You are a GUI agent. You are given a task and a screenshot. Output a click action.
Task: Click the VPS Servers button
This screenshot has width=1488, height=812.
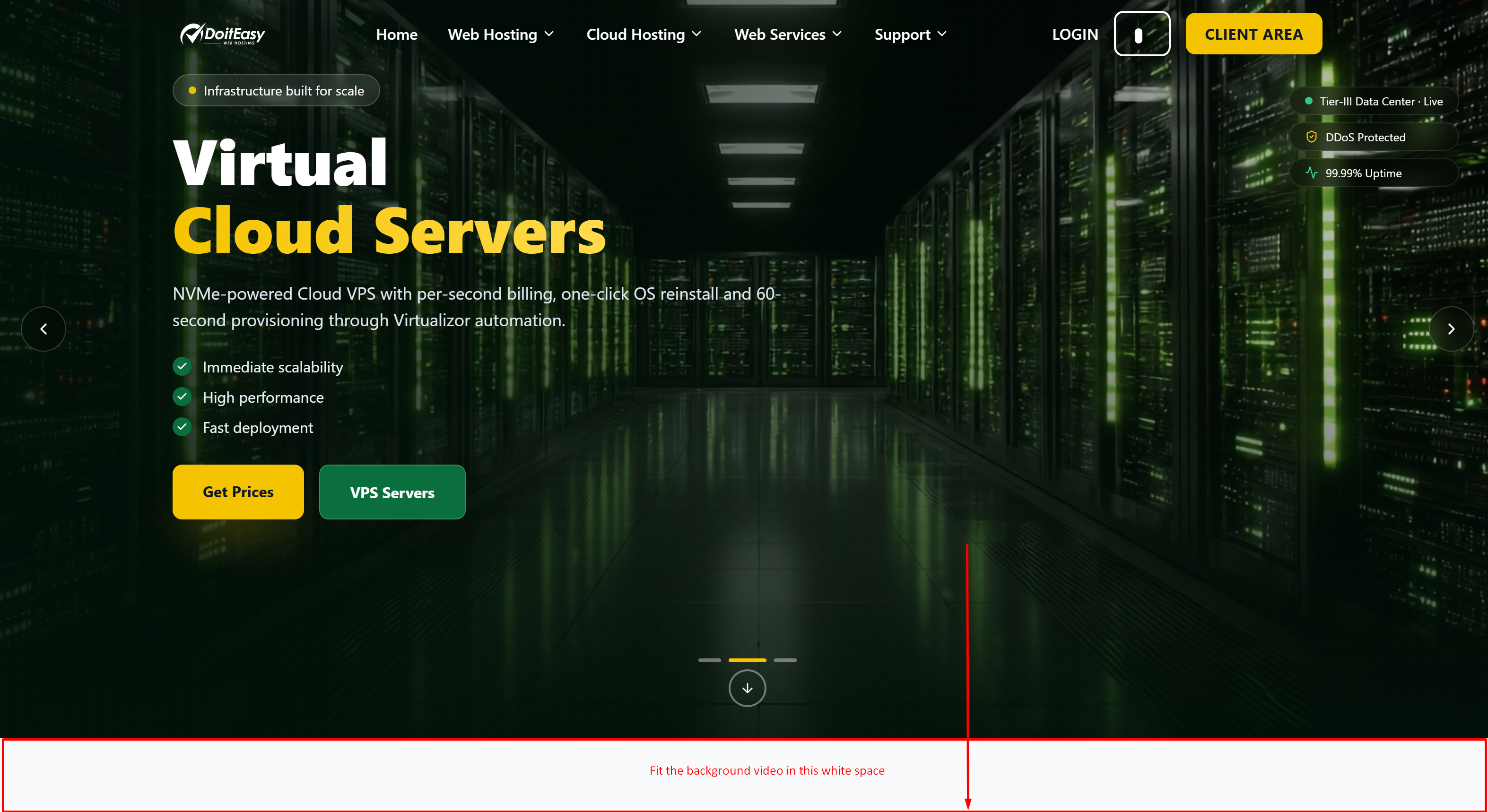click(392, 492)
